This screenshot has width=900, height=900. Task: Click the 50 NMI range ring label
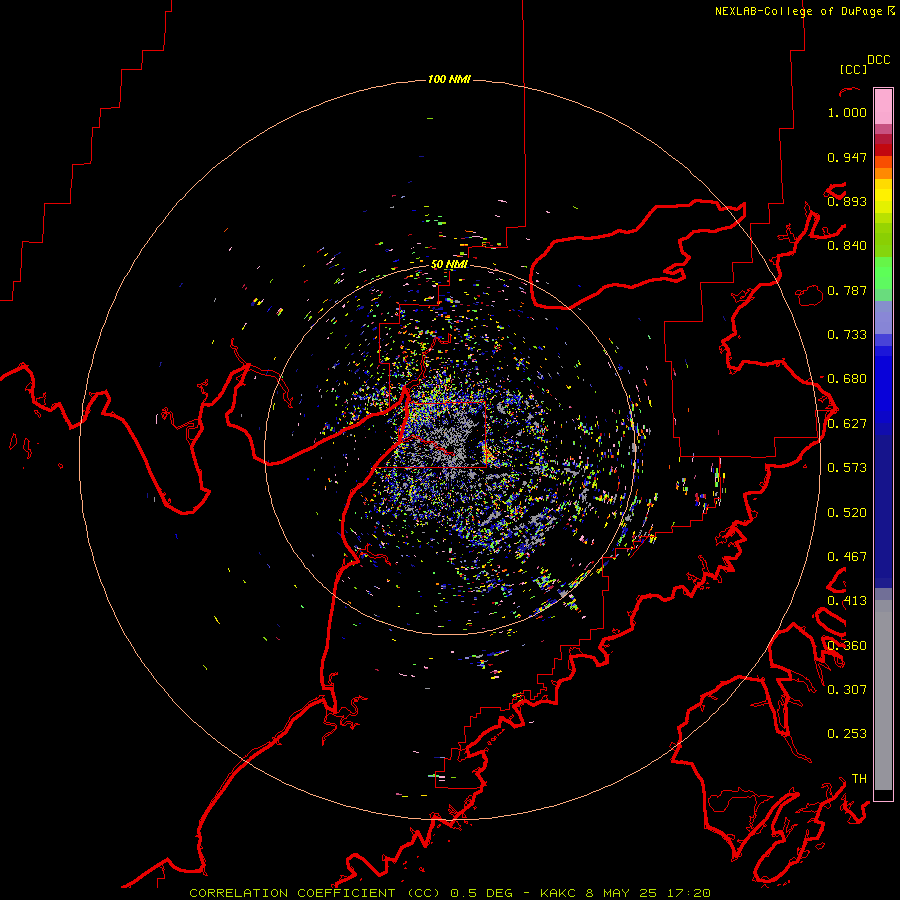pos(449,264)
